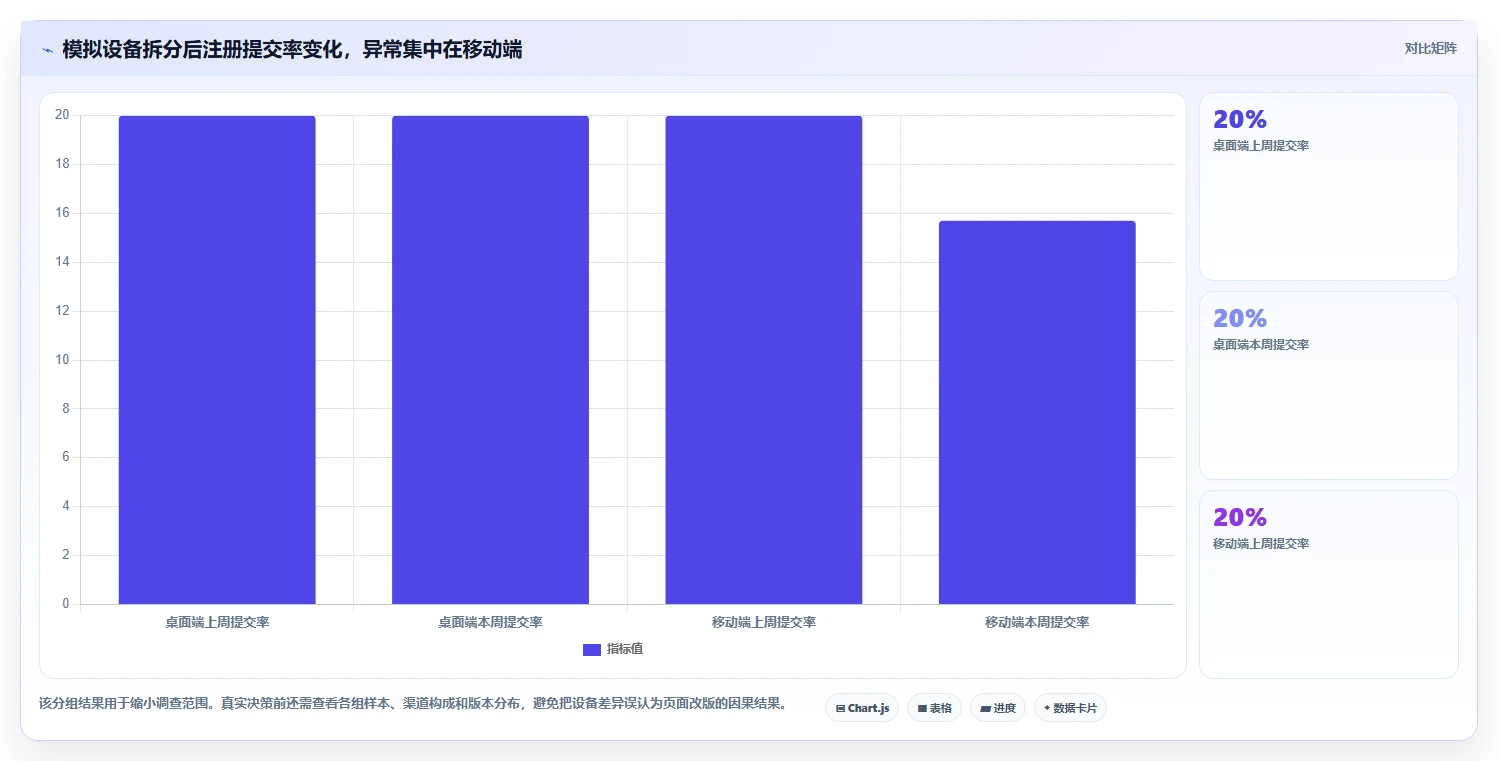Select the shorter 移动端本周提交率 bar
This screenshot has width=1498, height=761.
point(1037,412)
